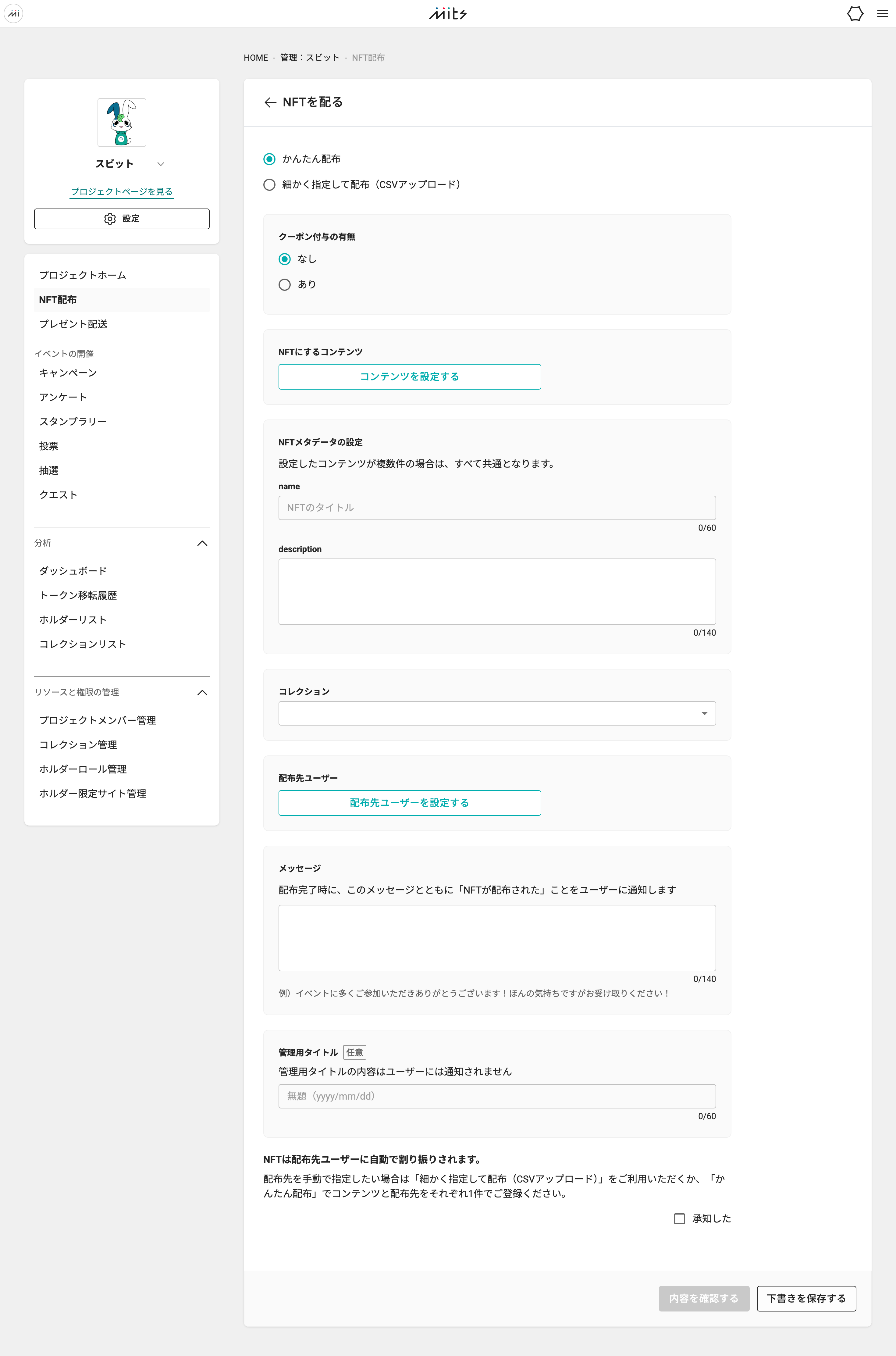This screenshot has height=1356, width=896.
Task: Click the small circular mi avatar icon
Action: point(13,14)
